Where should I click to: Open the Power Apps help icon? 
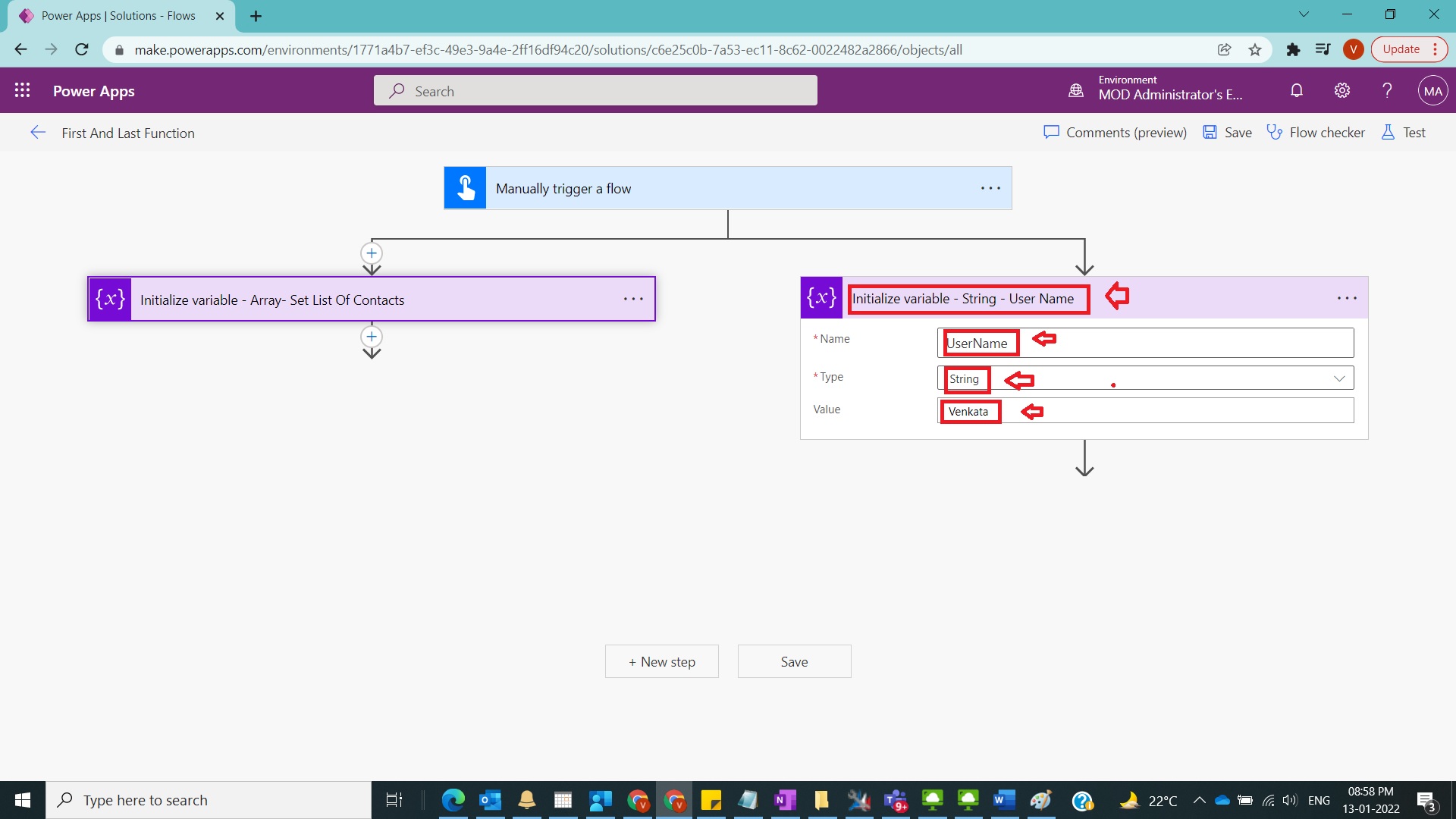1387,89
